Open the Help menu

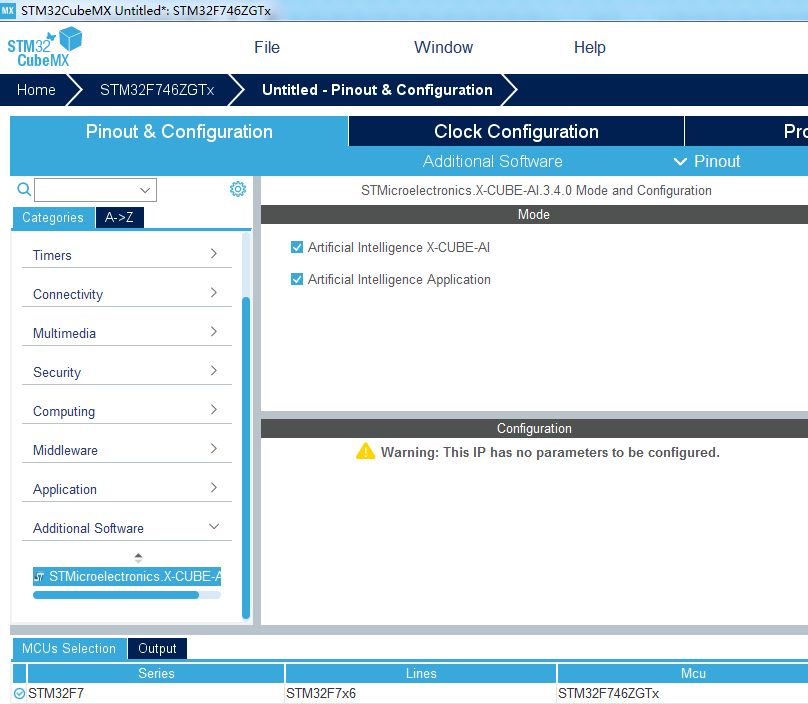pos(590,47)
